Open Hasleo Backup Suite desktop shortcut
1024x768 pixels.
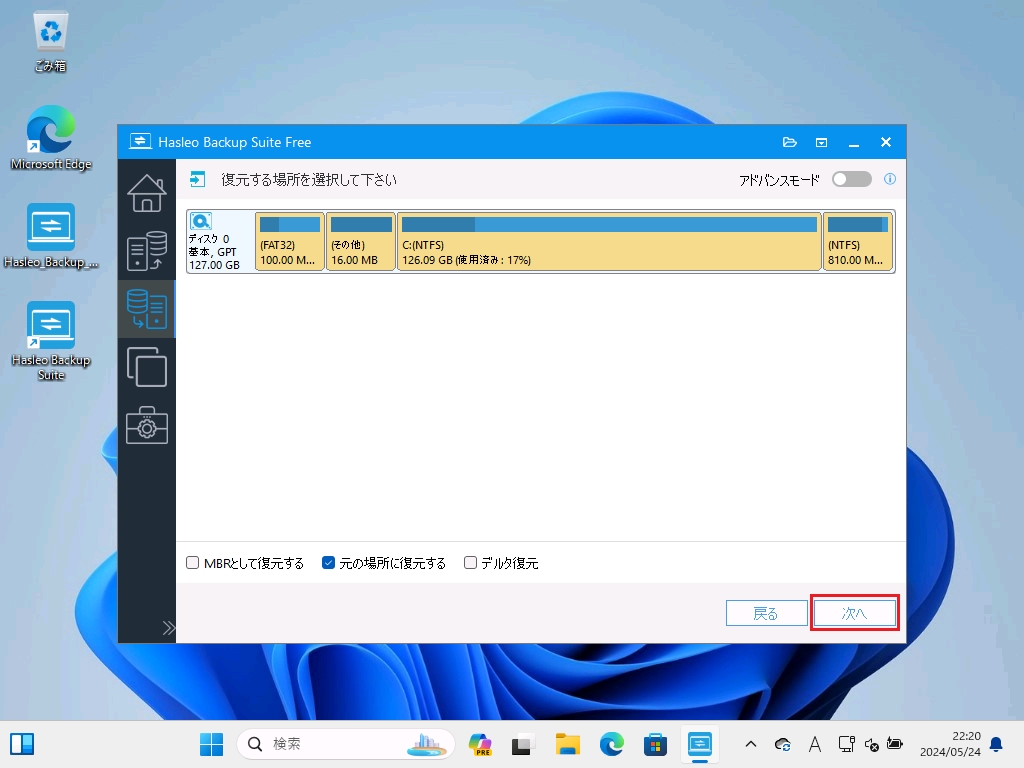coord(51,341)
